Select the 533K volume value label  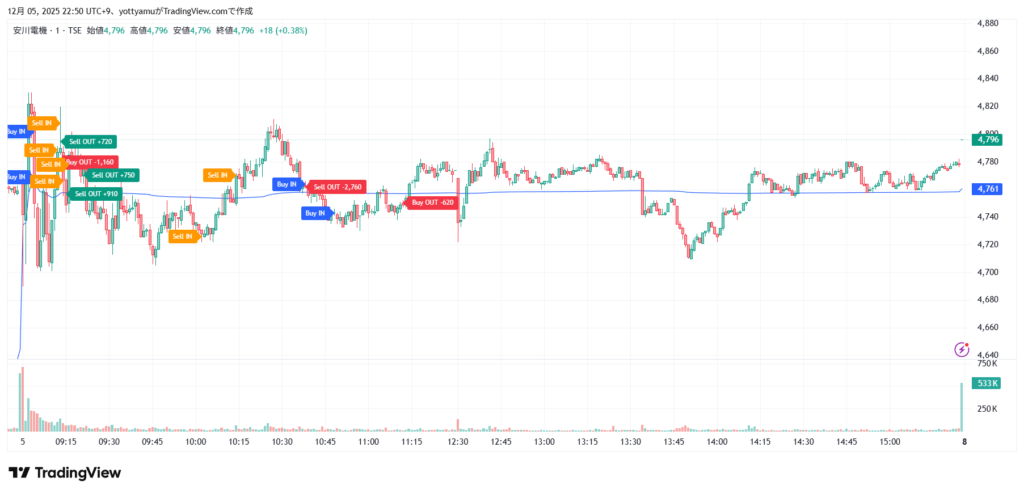point(985,384)
